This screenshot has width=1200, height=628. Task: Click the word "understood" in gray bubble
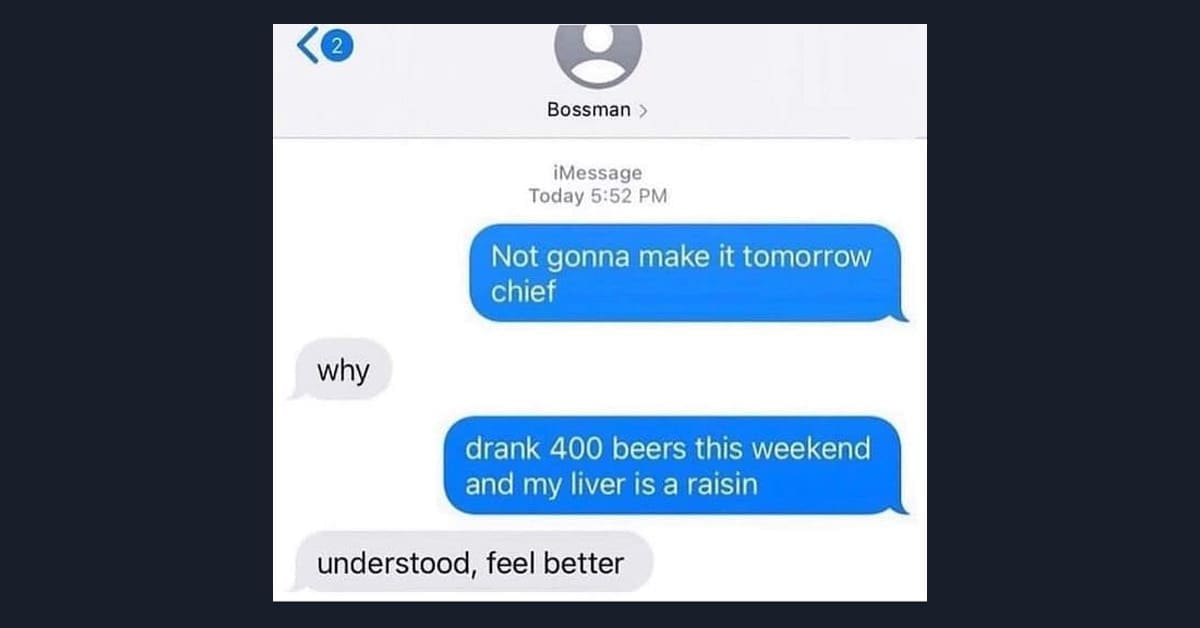point(394,564)
